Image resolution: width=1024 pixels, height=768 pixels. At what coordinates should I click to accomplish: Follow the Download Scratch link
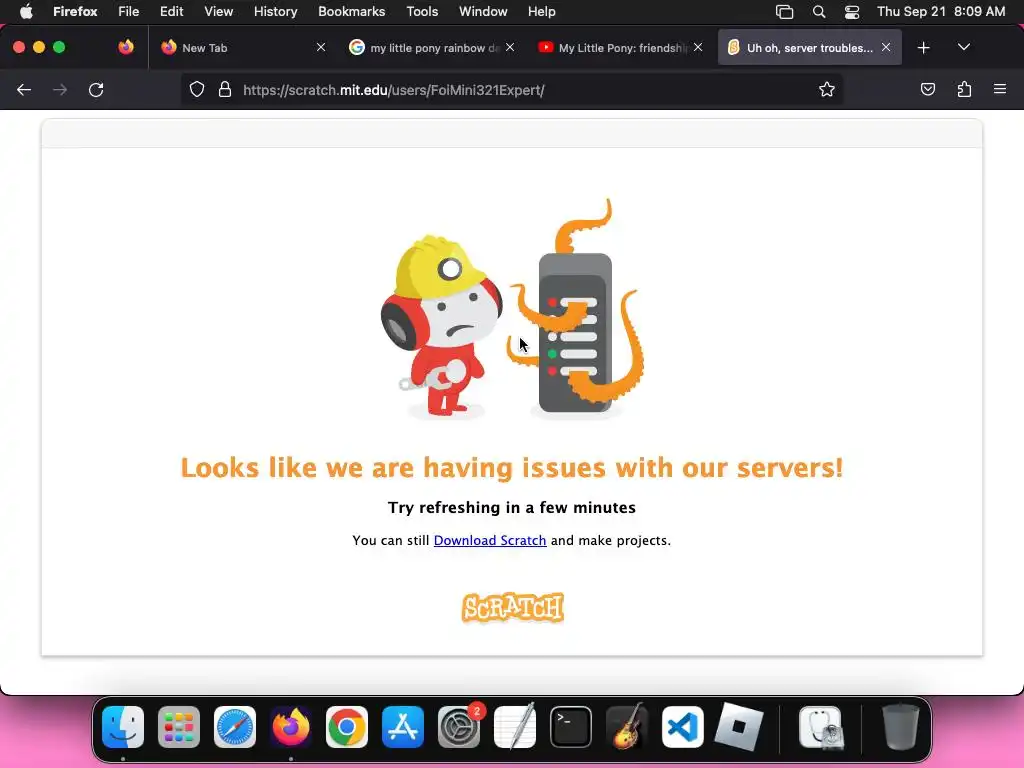coord(490,541)
